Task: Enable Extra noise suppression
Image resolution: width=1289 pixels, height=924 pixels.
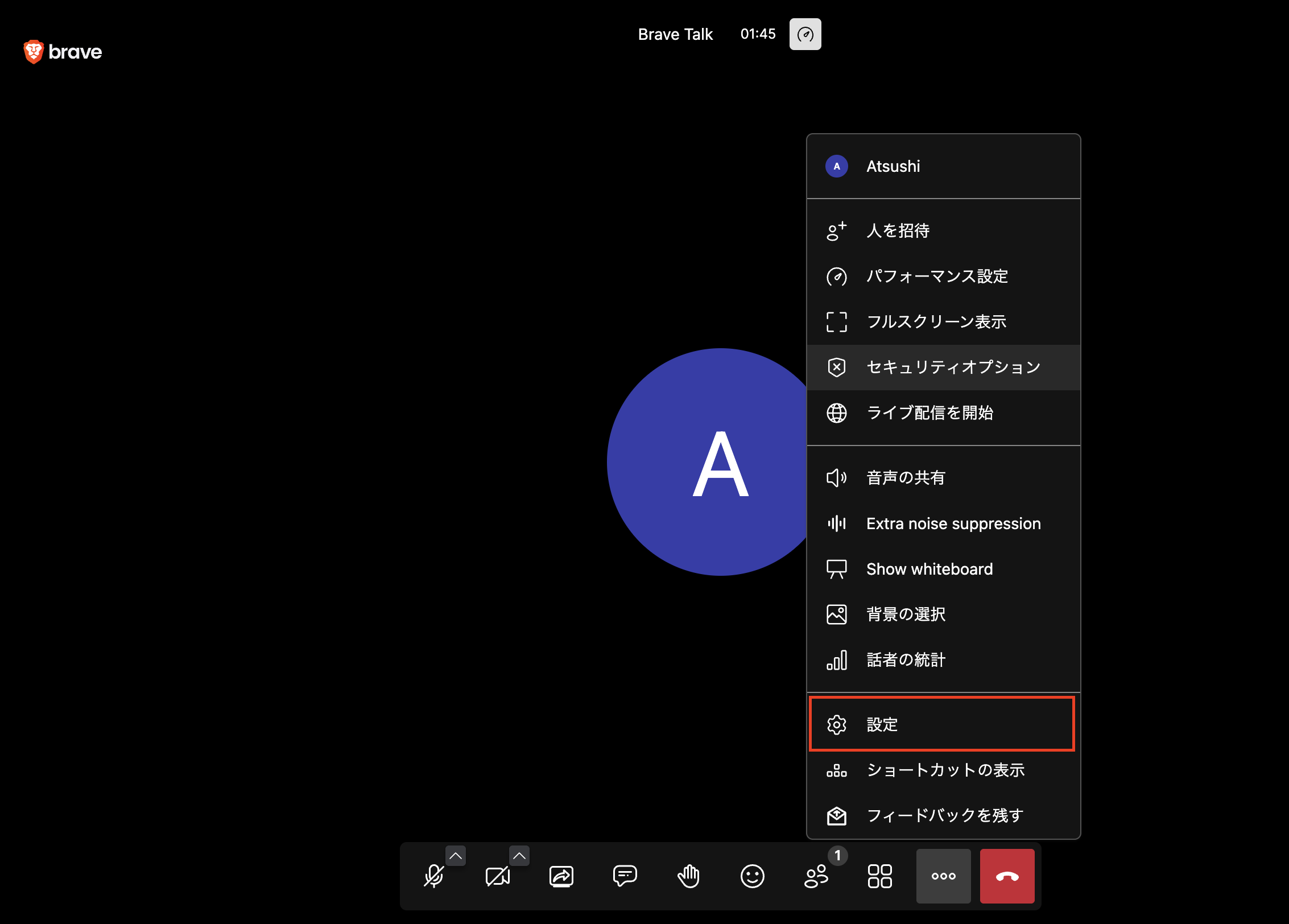Action: coord(944,523)
